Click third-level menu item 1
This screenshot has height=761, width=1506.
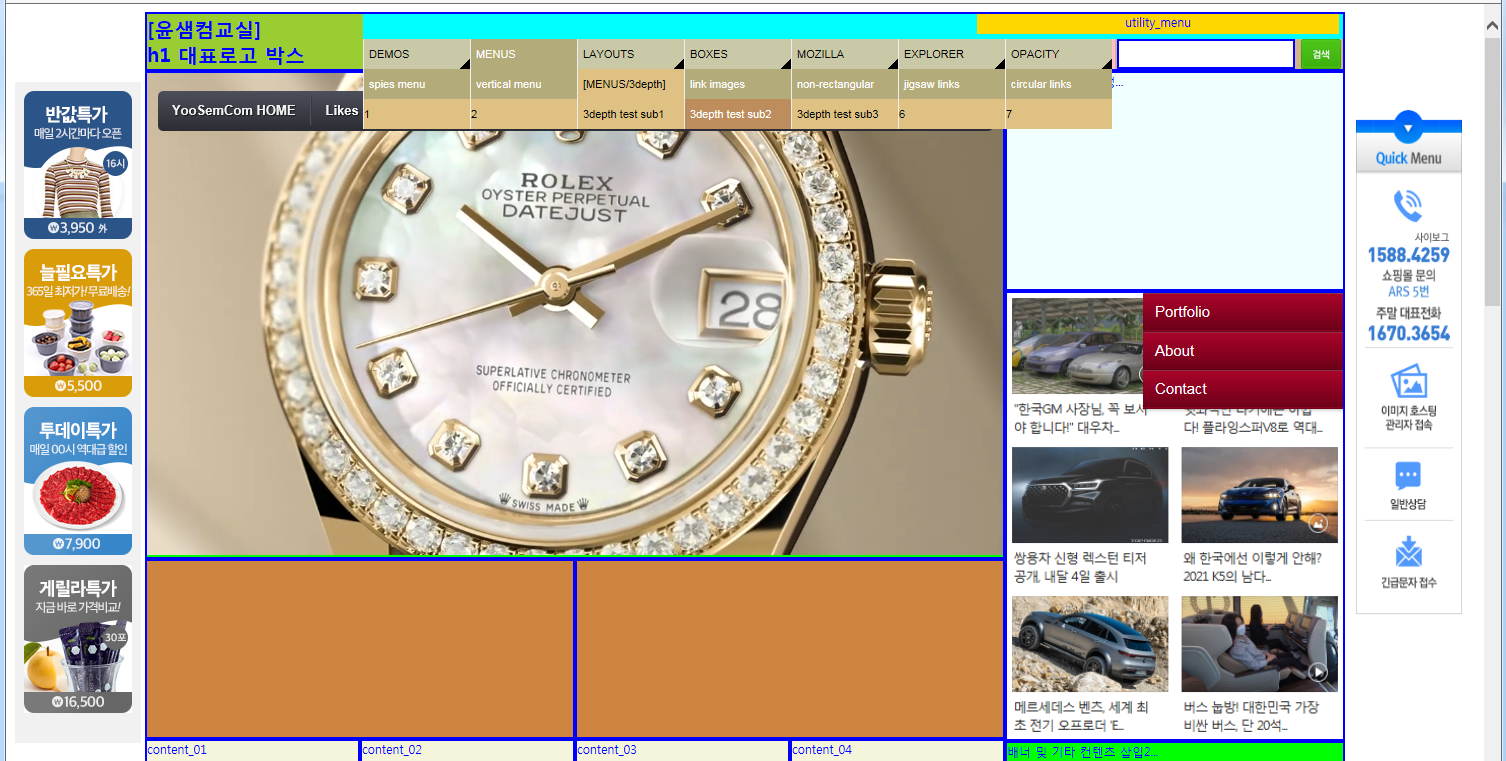pos(417,114)
